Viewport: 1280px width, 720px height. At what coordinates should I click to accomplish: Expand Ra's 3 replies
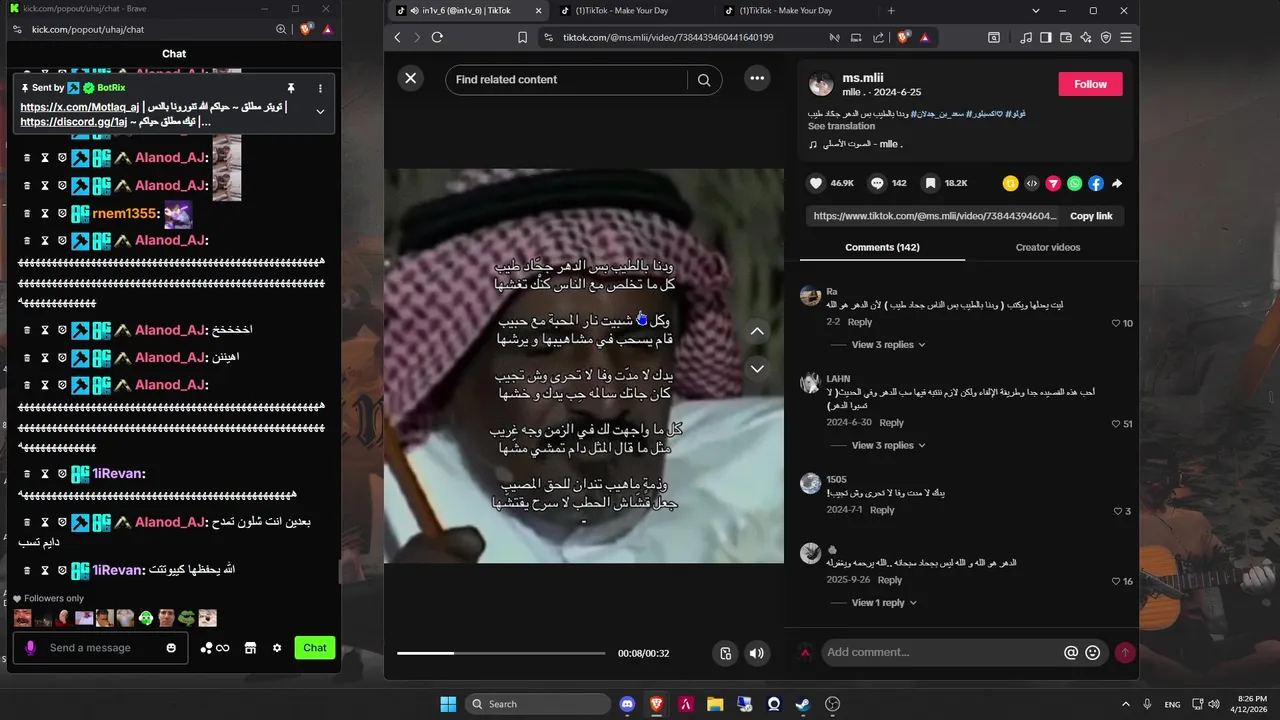(888, 345)
